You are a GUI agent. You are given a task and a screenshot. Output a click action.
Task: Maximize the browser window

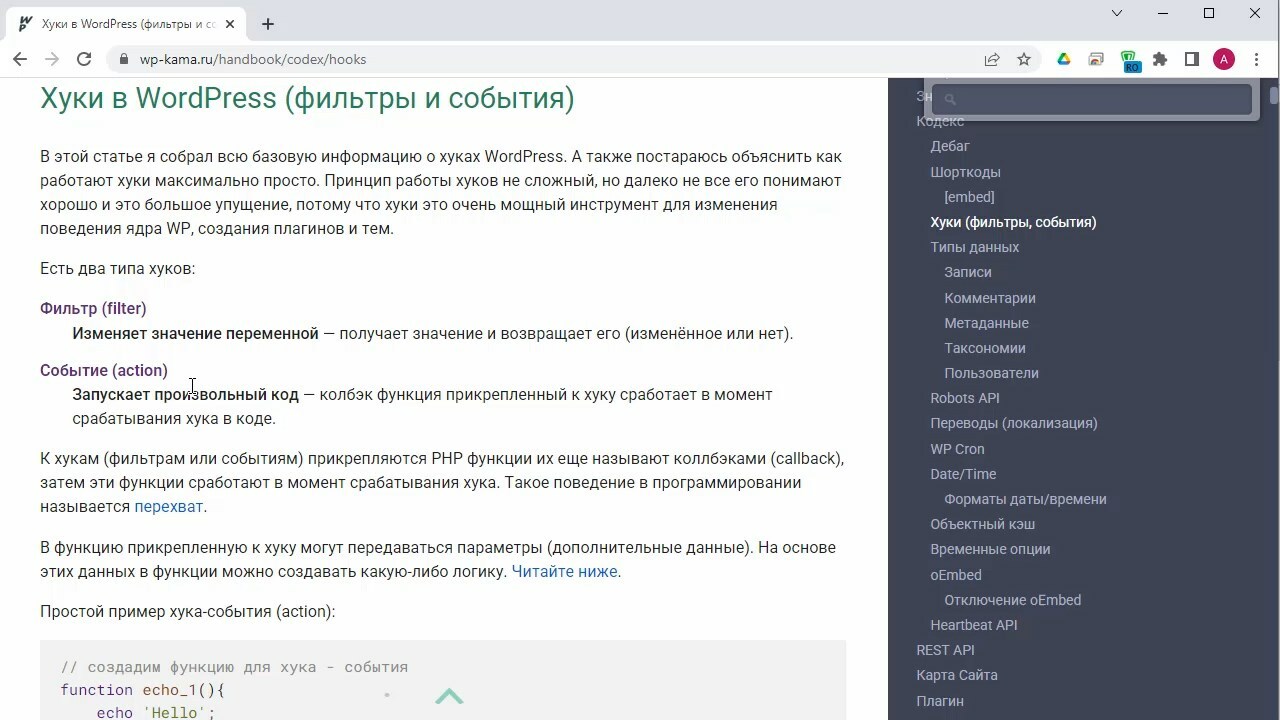point(1209,13)
